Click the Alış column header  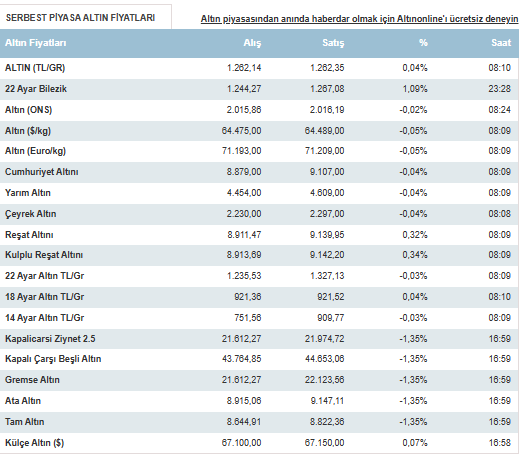tap(252, 43)
